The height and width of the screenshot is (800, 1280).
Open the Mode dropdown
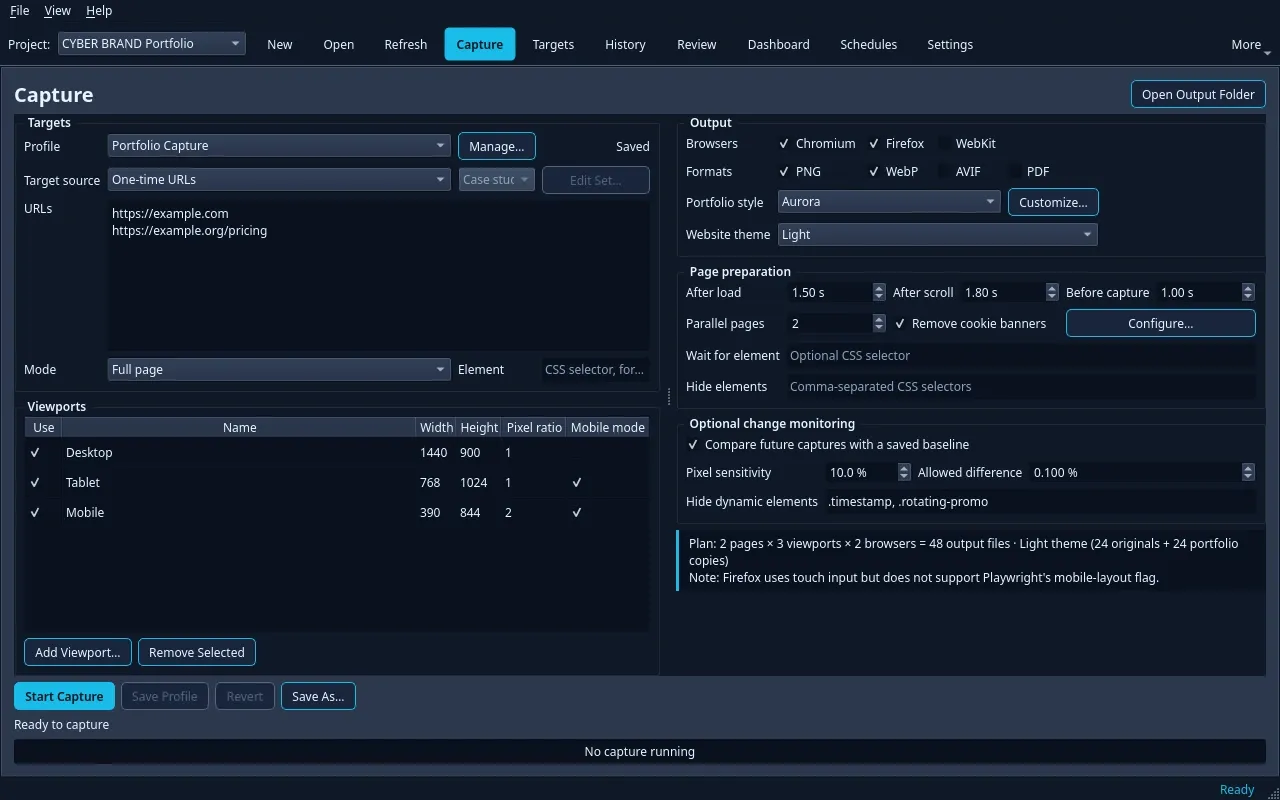coord(279,370)
